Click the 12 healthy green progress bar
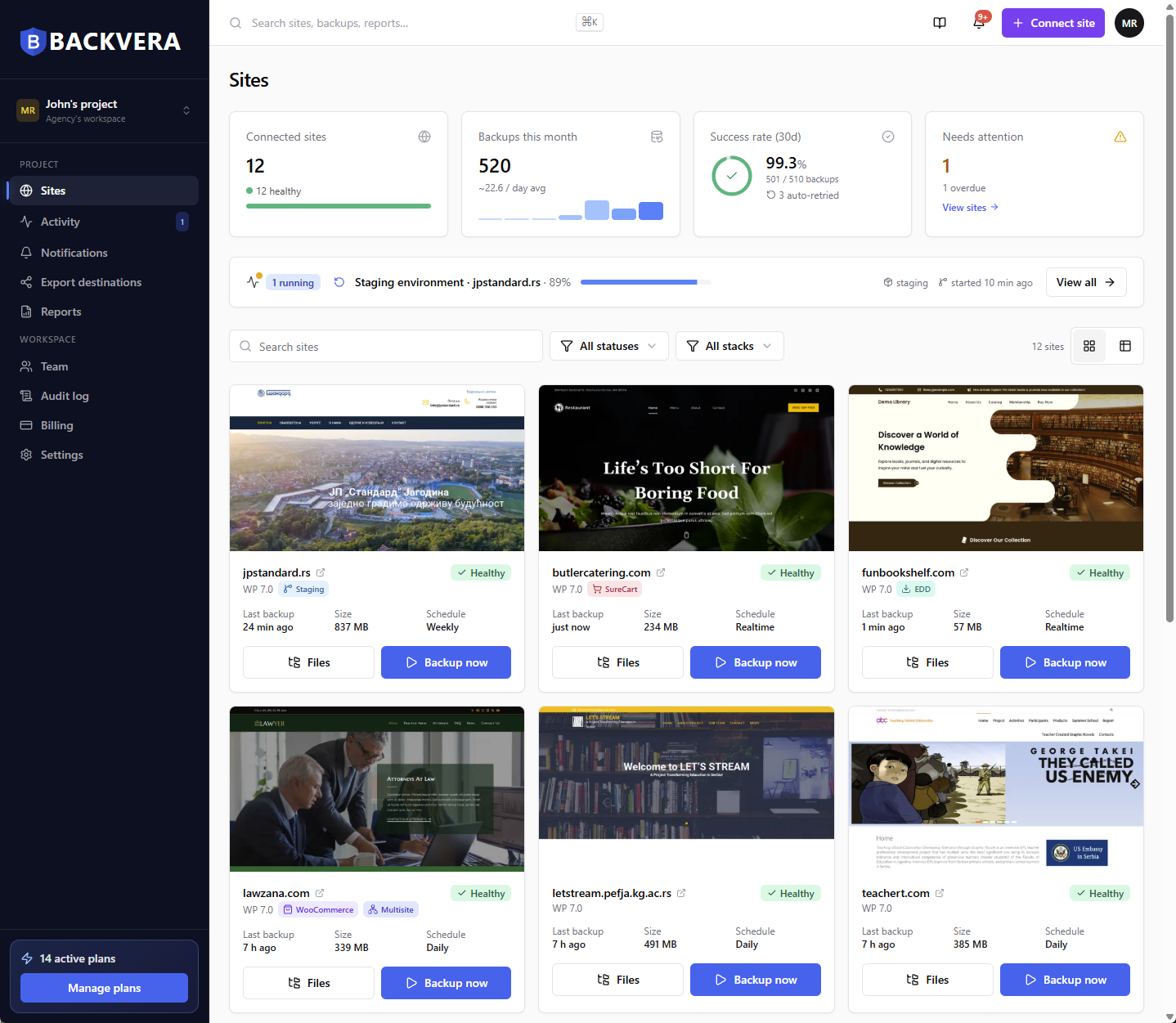The width and height of the screenshot is (1176, 1023). pos(339,206)
